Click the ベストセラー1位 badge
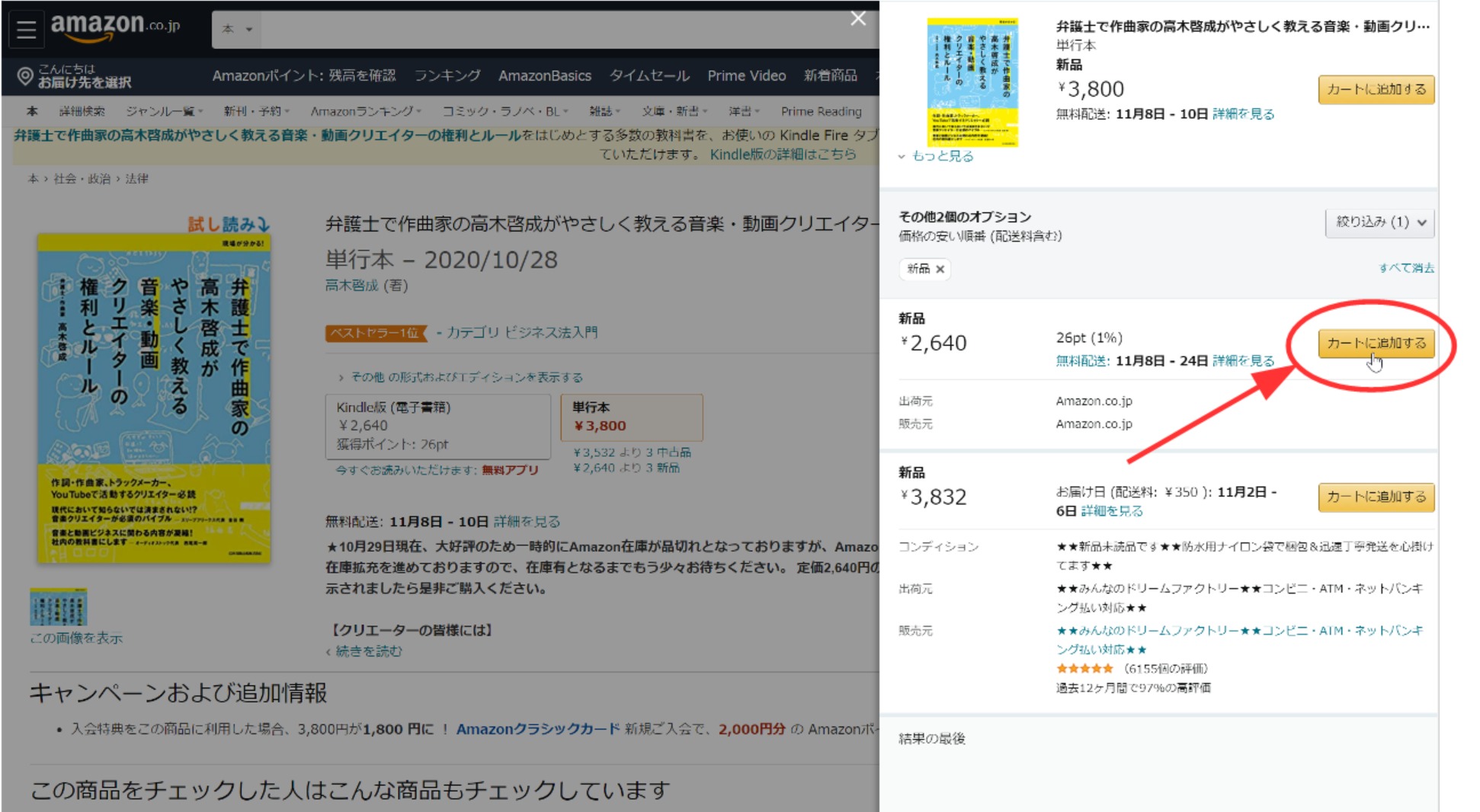Screen dimensions: 1480x812 pyautogui.click(x=375, y=333)
